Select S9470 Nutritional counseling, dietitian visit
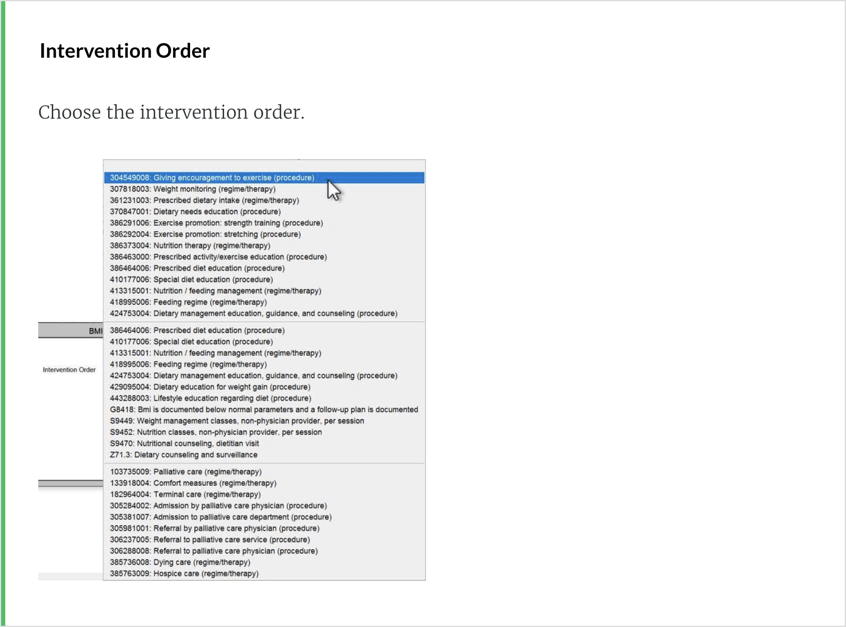Screen dimensions: 846x627 [x=198, y=443]
